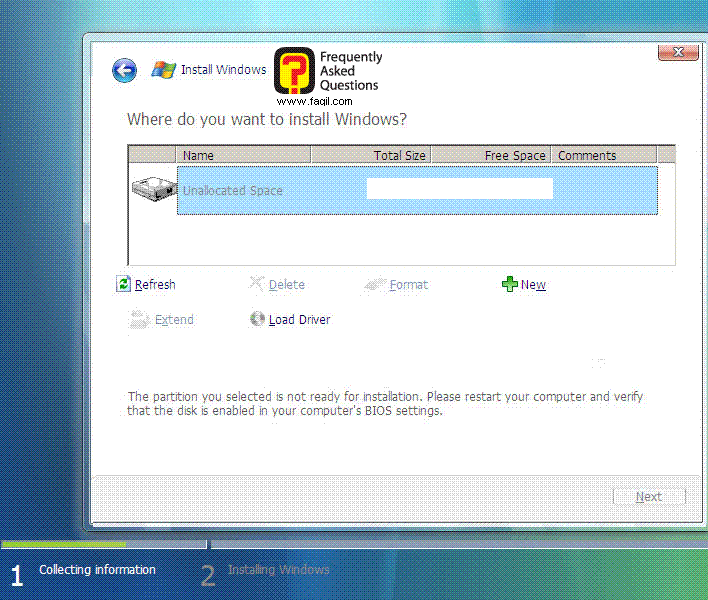Click the blue back arrow button

tap(124, 70)
